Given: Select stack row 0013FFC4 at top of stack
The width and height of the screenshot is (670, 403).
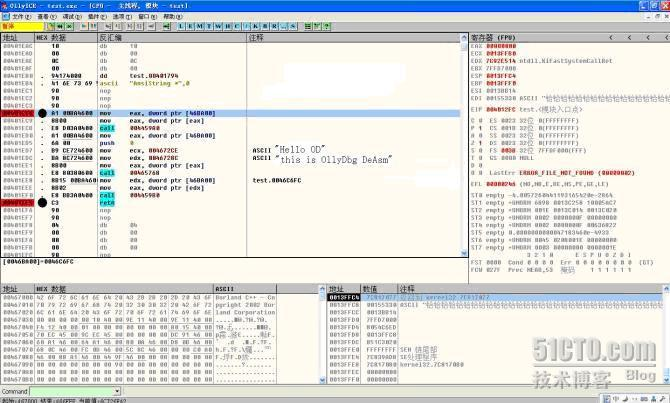Looking at the screenshot, I should (495, 297).
